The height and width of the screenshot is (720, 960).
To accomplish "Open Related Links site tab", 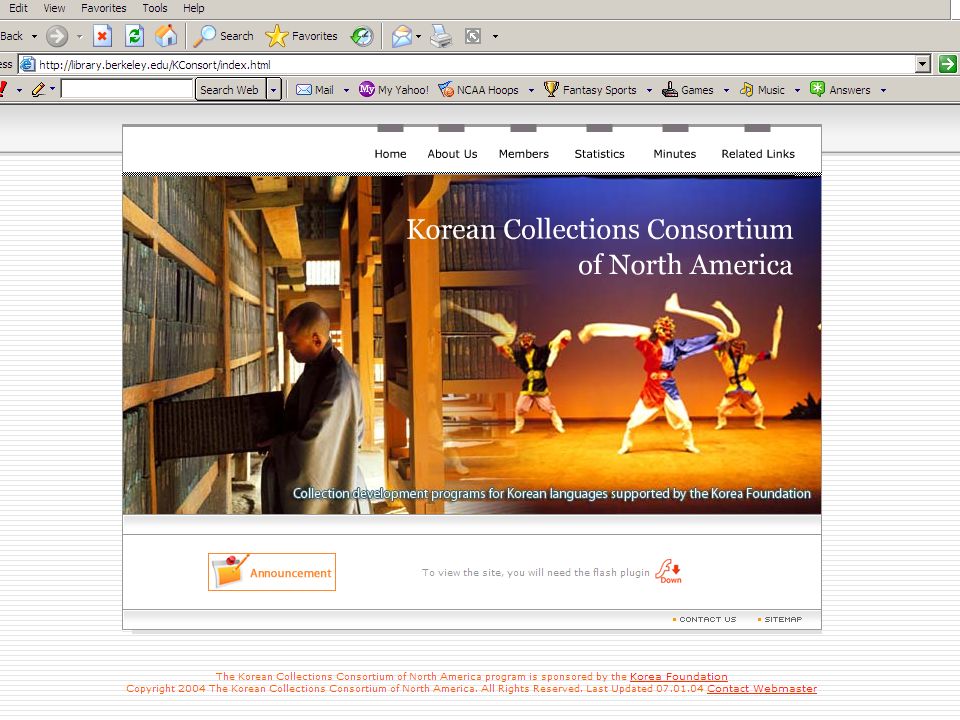I will pyautogui.click(x=758, y=154).
